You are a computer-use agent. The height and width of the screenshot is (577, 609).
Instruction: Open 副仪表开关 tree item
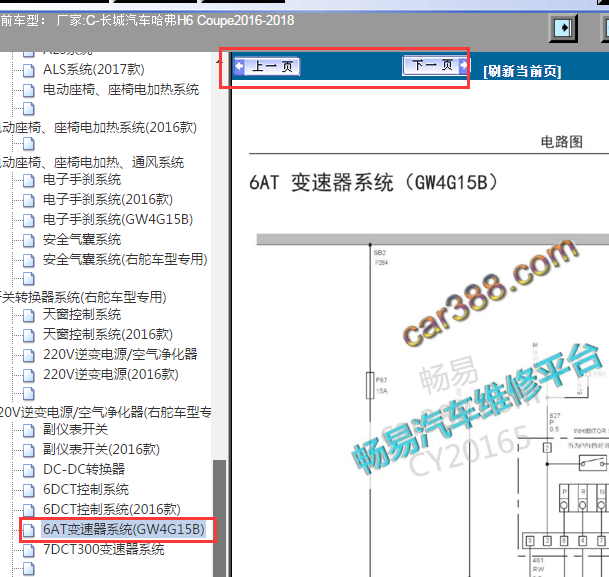[75, 429]
